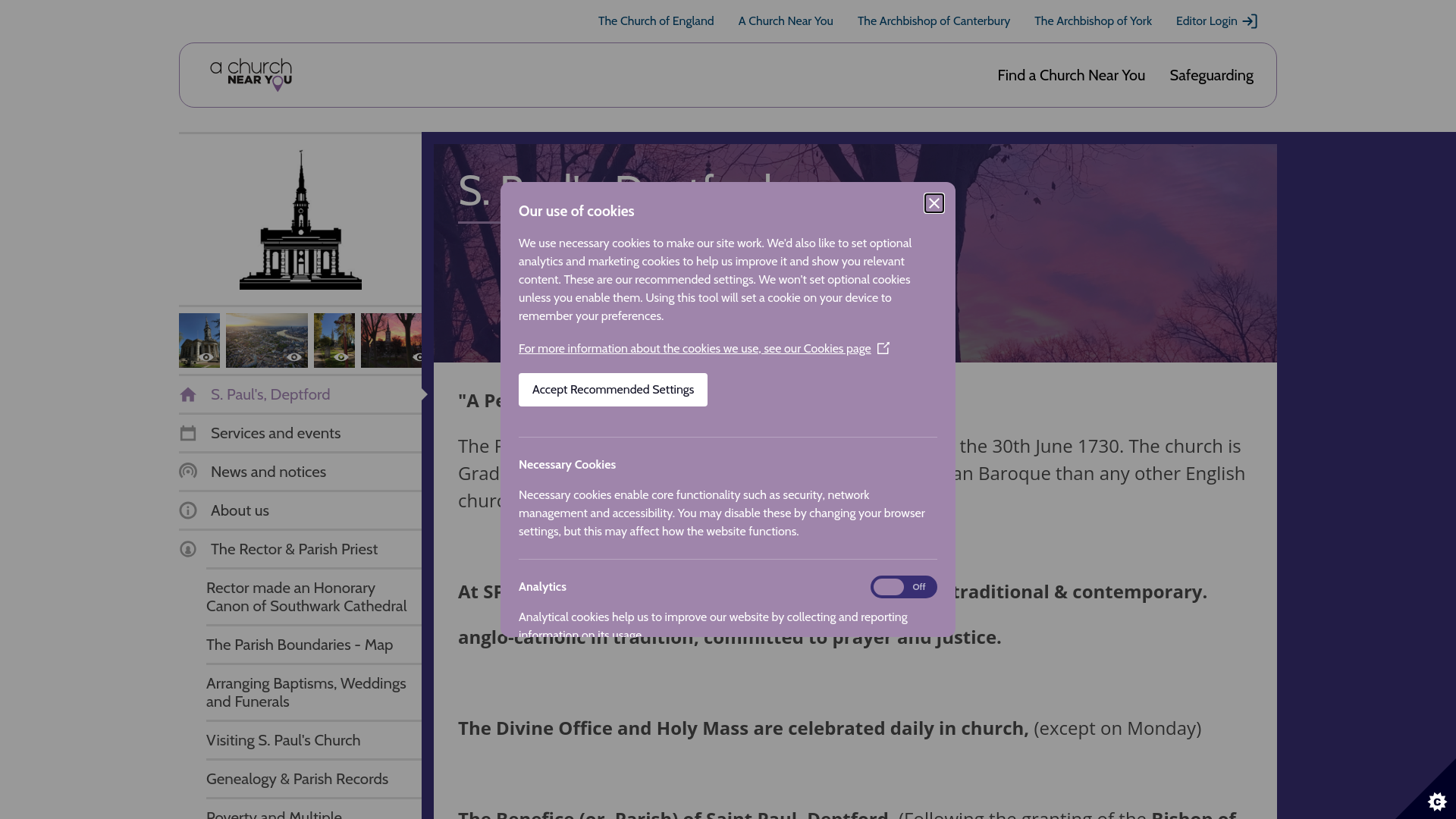Click the calendar icon for Services and events

[x=188, y=433]
